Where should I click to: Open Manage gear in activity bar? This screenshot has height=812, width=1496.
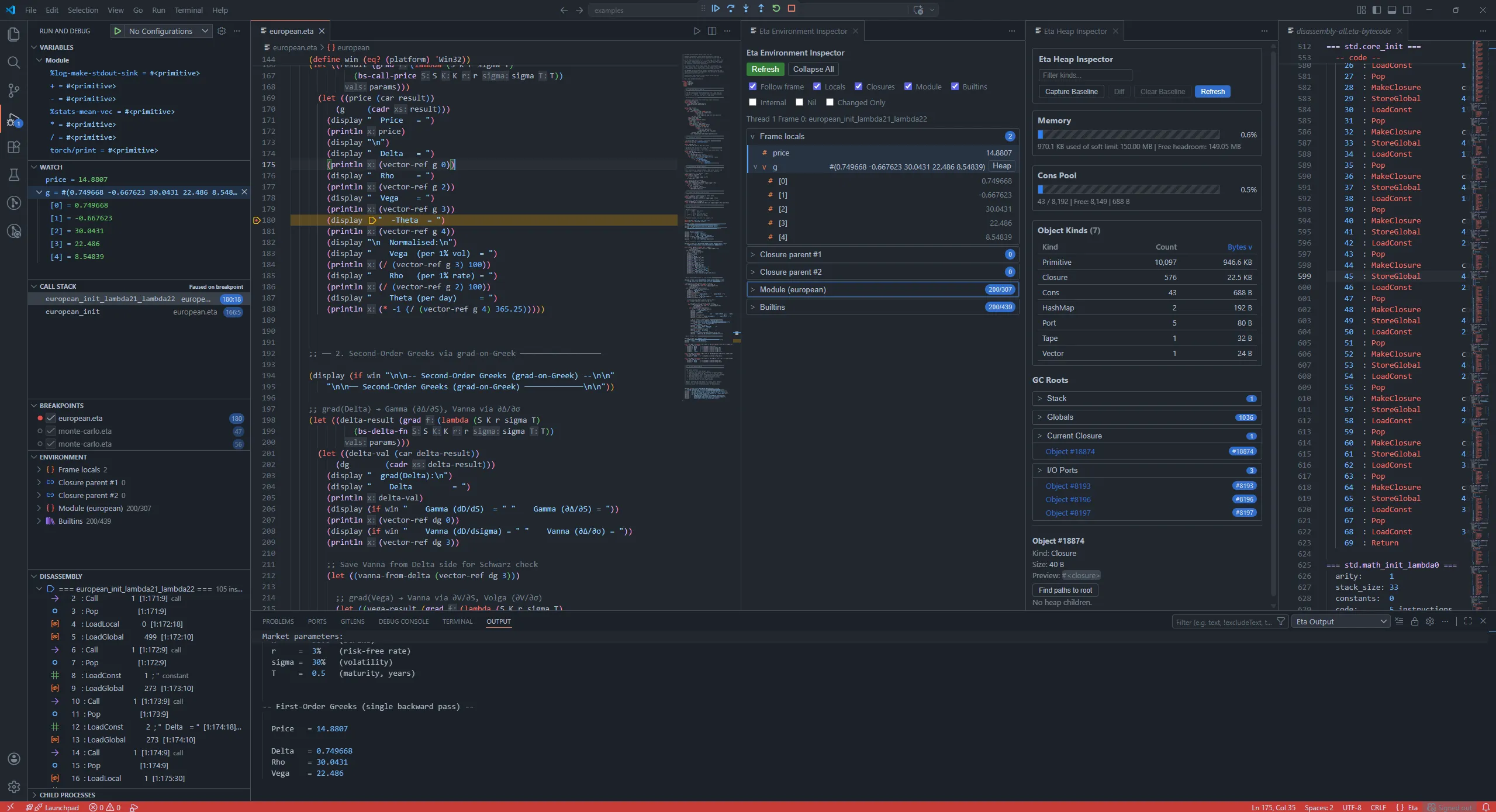[x=14, y=787]
